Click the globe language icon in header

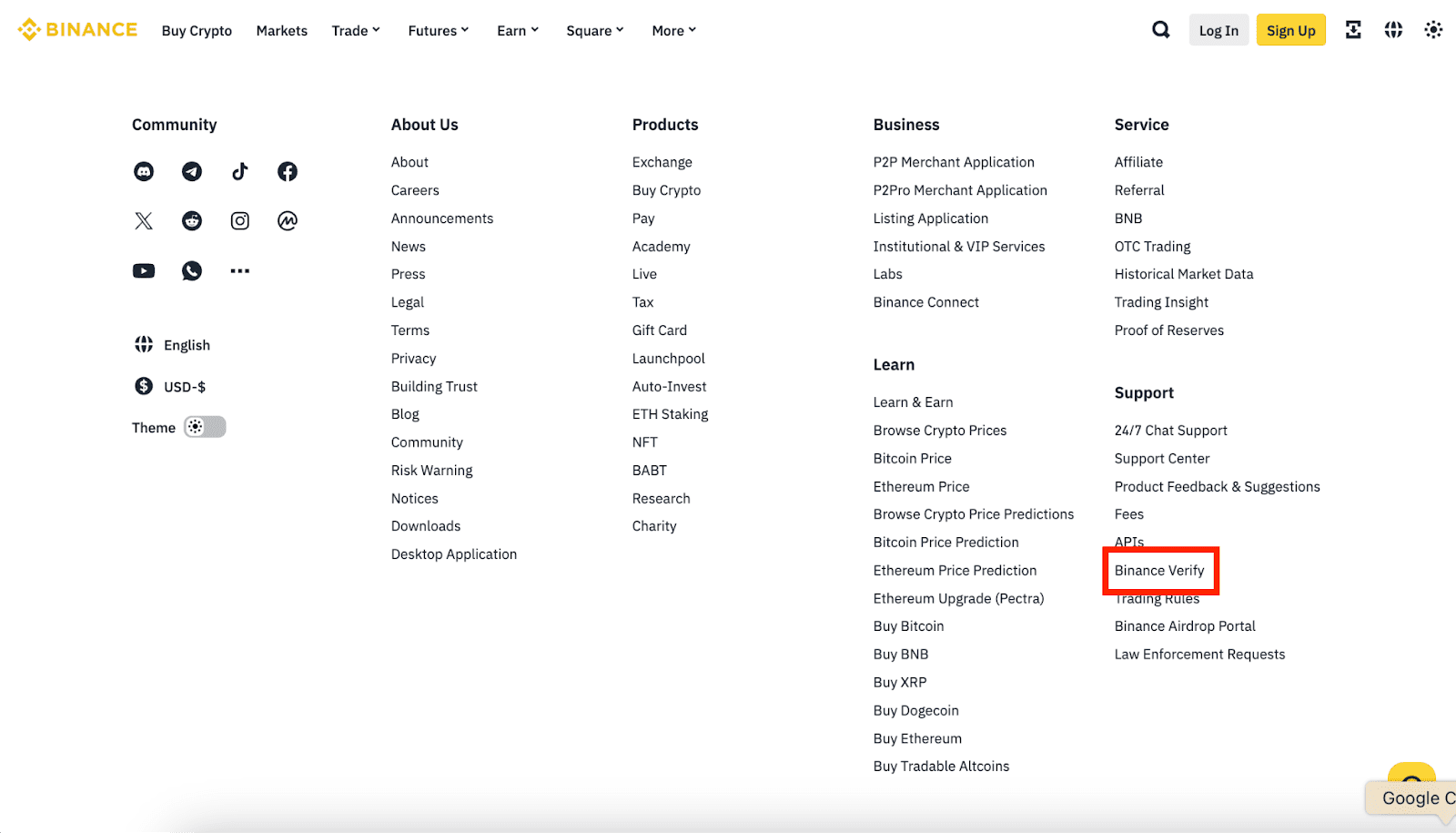1393,30
